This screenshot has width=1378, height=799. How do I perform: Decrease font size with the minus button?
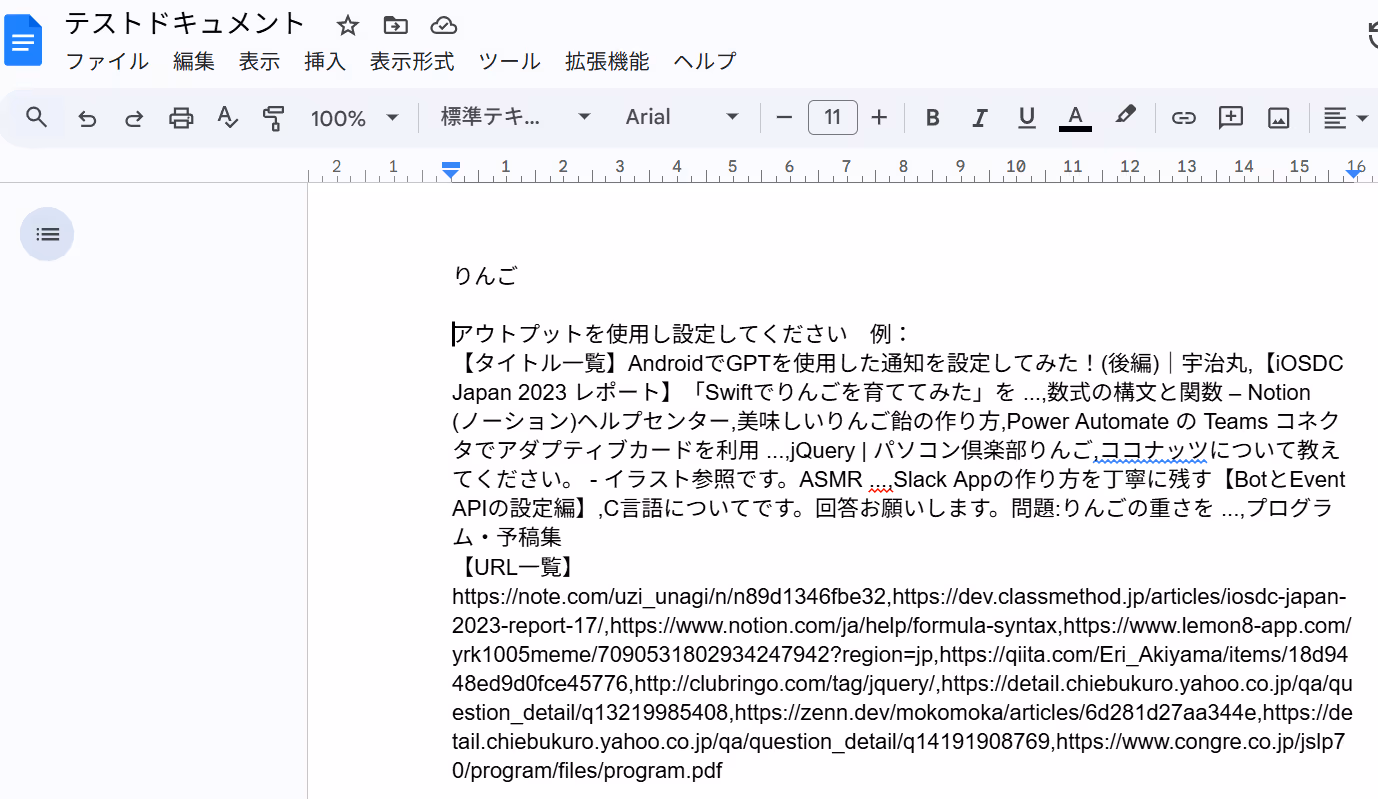(784, 118)
